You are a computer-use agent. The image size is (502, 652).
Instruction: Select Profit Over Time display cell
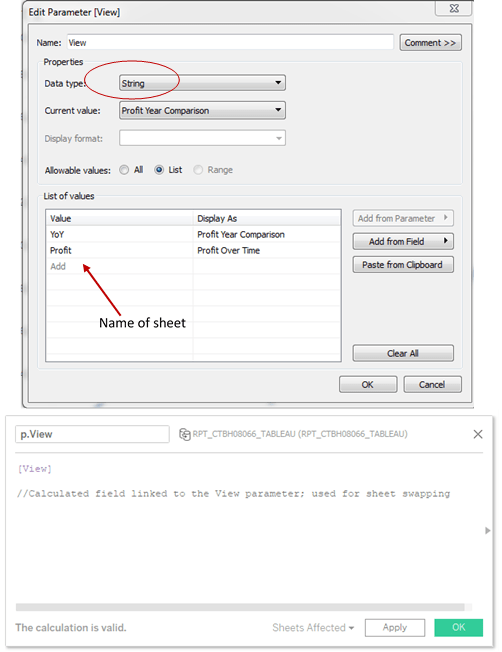click(267, 250)
